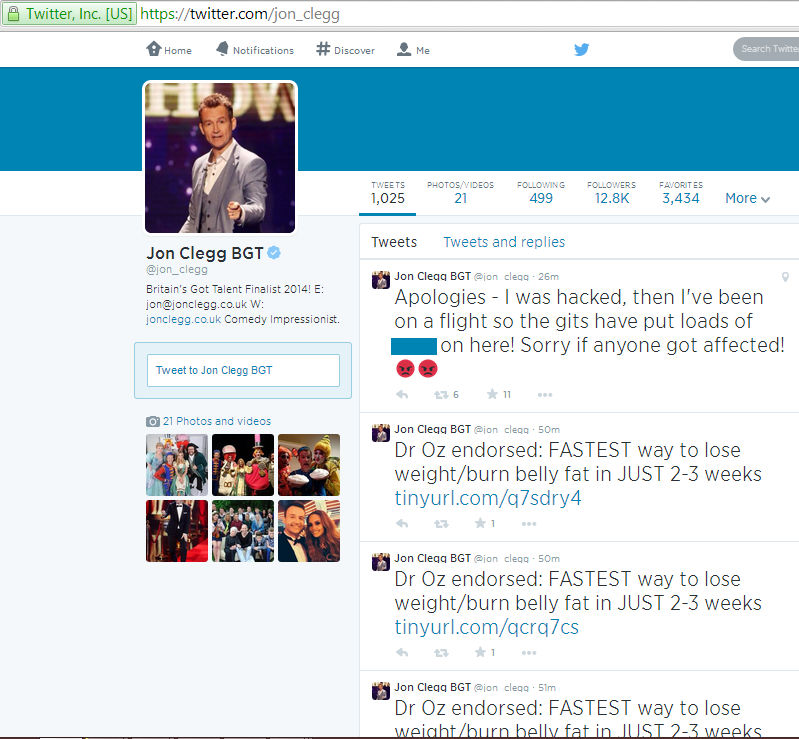The height and width of the screenshot is (739, 799).
Task: Click 21 Photos and videos link
Action: click(x=217, y=421)
